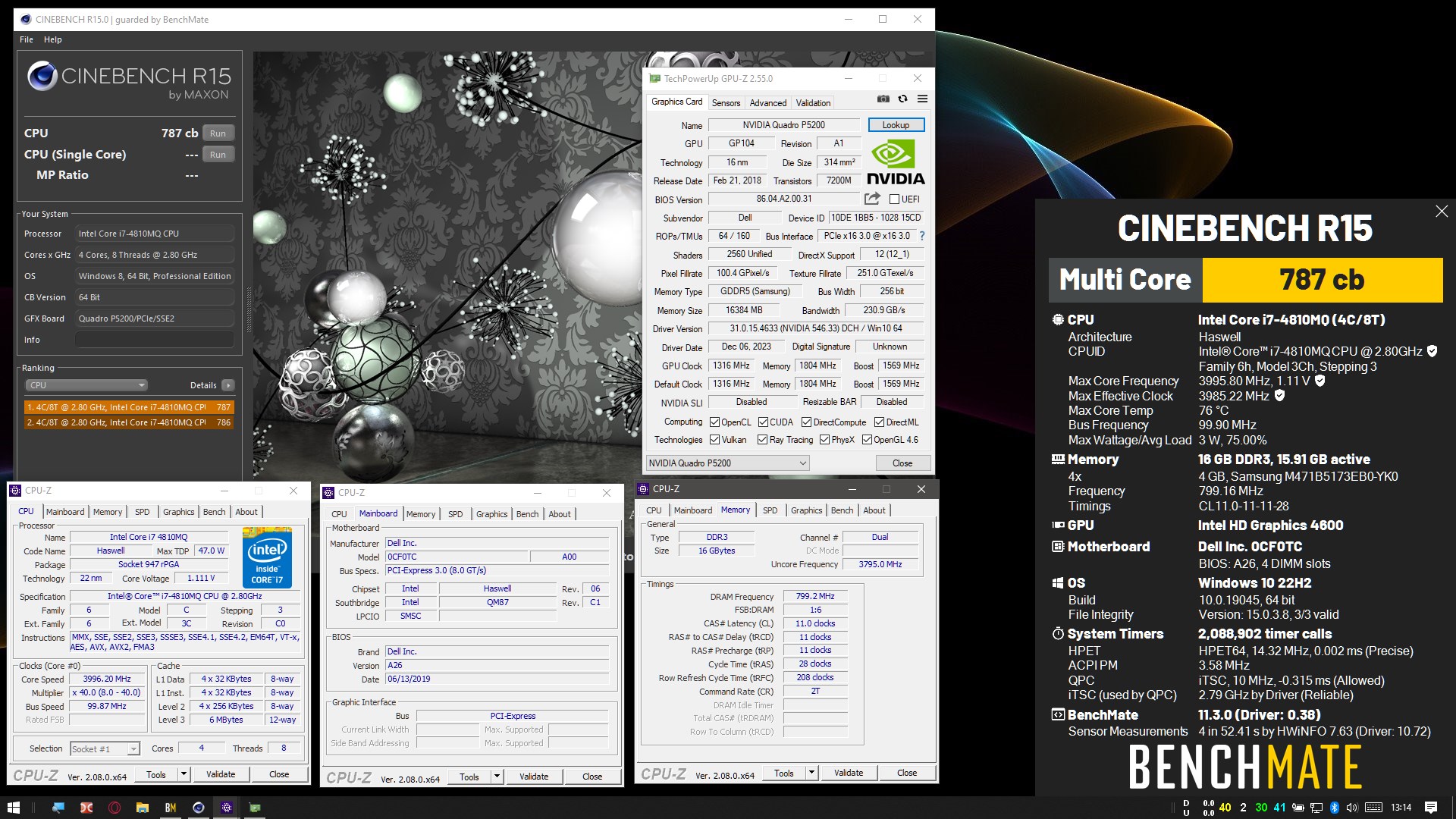This screenshot has width=1456, height=819.
Task: Close the BenchMate result overlay with X
Action: pyautogui.click(x=1442, y=212)
